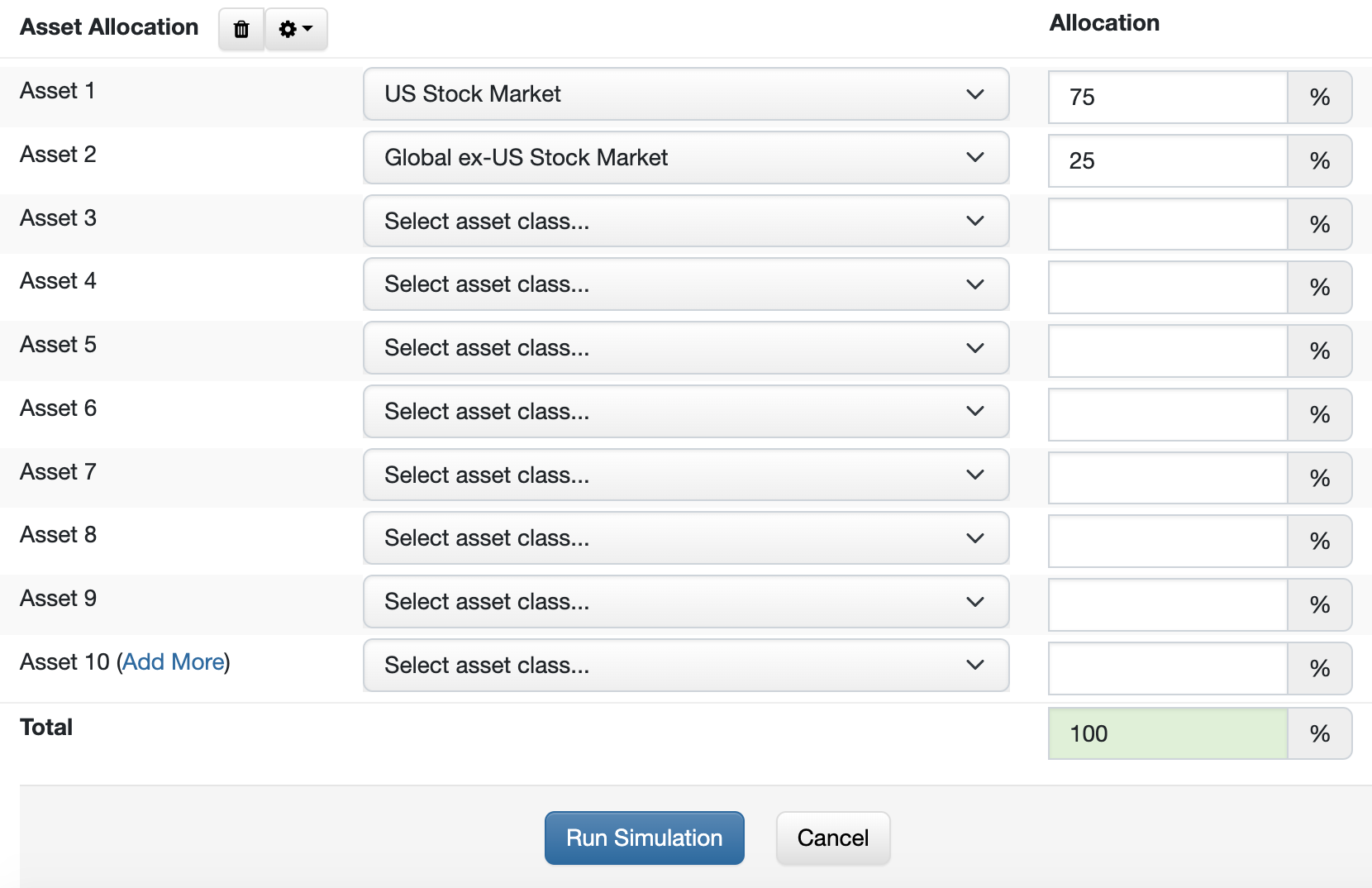This screenshot has height=888, width=1372.
Task: Open the Global ex-US Stock Market dropdown
Action: pos(685,158)
